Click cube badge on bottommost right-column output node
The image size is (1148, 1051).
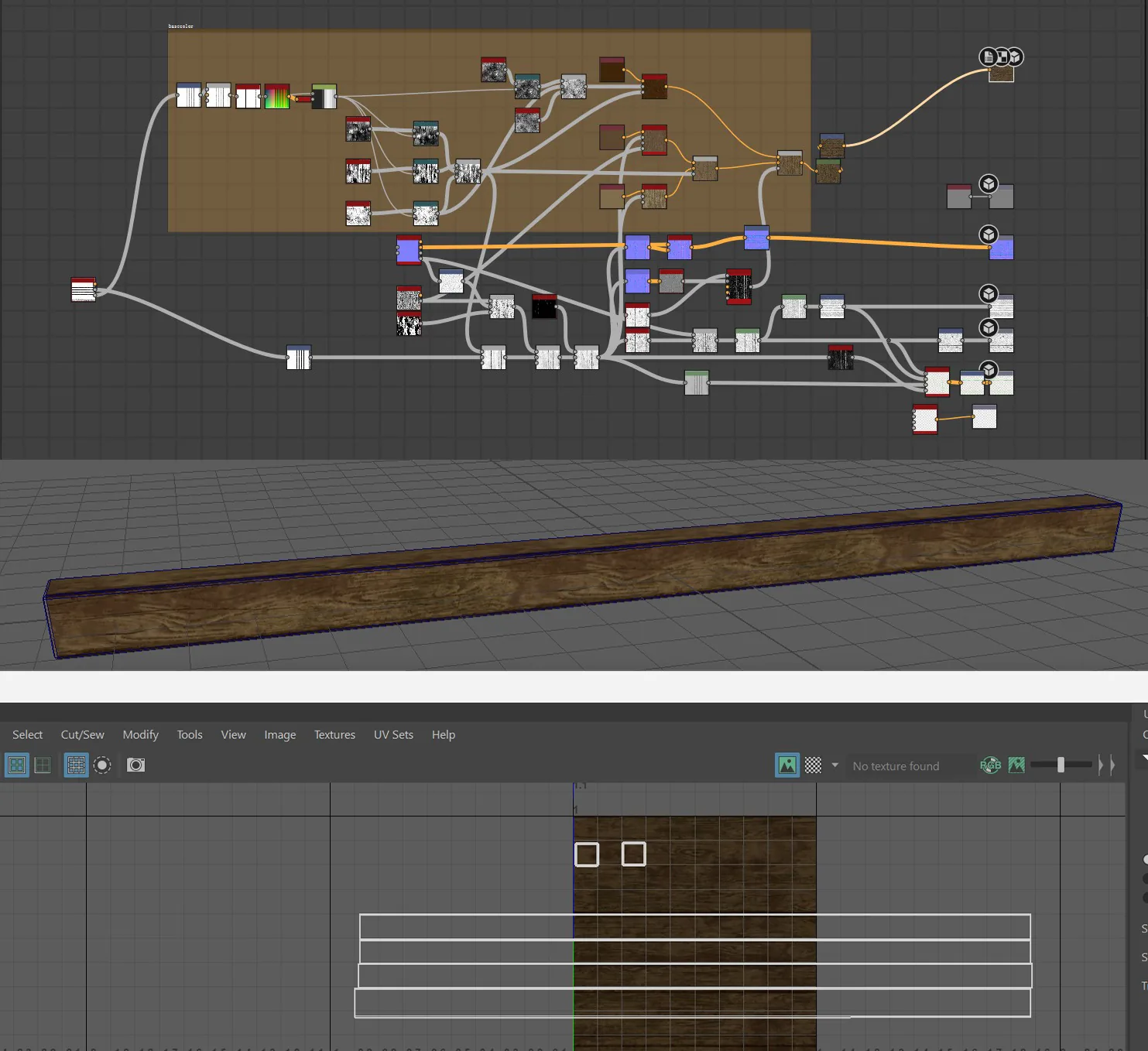pyautogui.click(x=989, y=370)
